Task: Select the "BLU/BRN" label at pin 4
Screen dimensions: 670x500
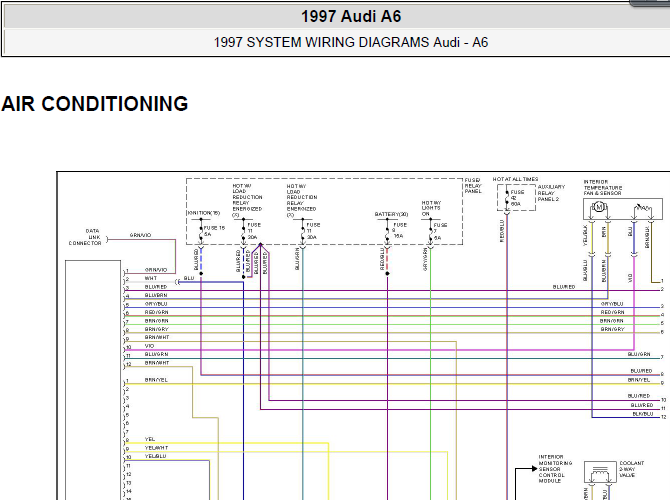Action: click(156, 295)
